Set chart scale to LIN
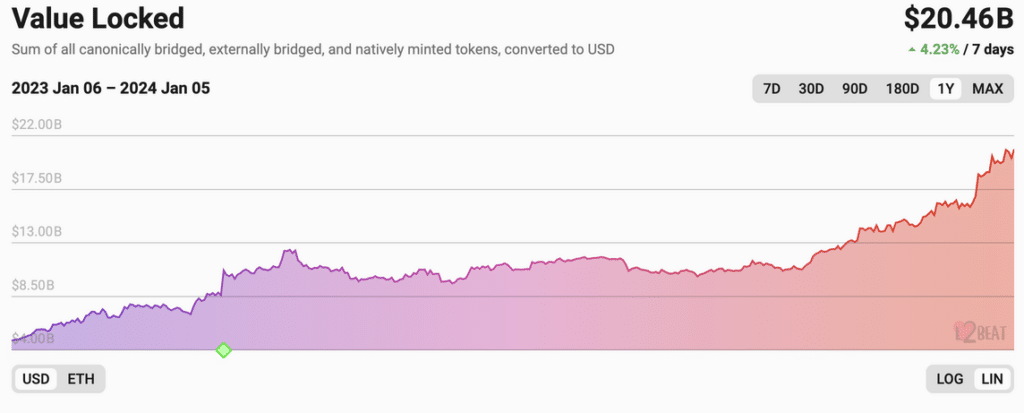 tap(992, 379)
